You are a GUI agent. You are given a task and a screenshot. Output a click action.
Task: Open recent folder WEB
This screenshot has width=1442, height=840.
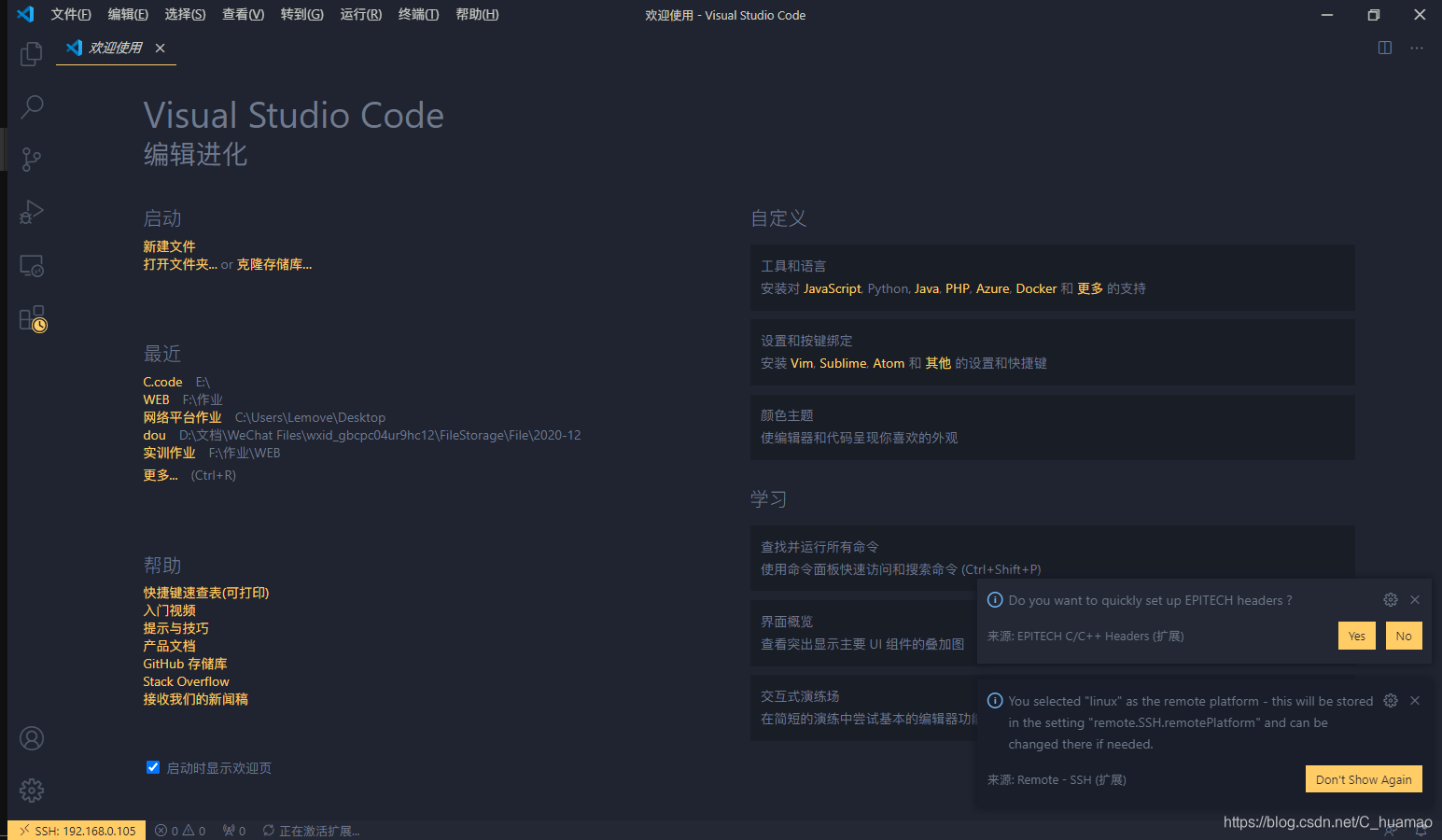click(x=156, y=399)
